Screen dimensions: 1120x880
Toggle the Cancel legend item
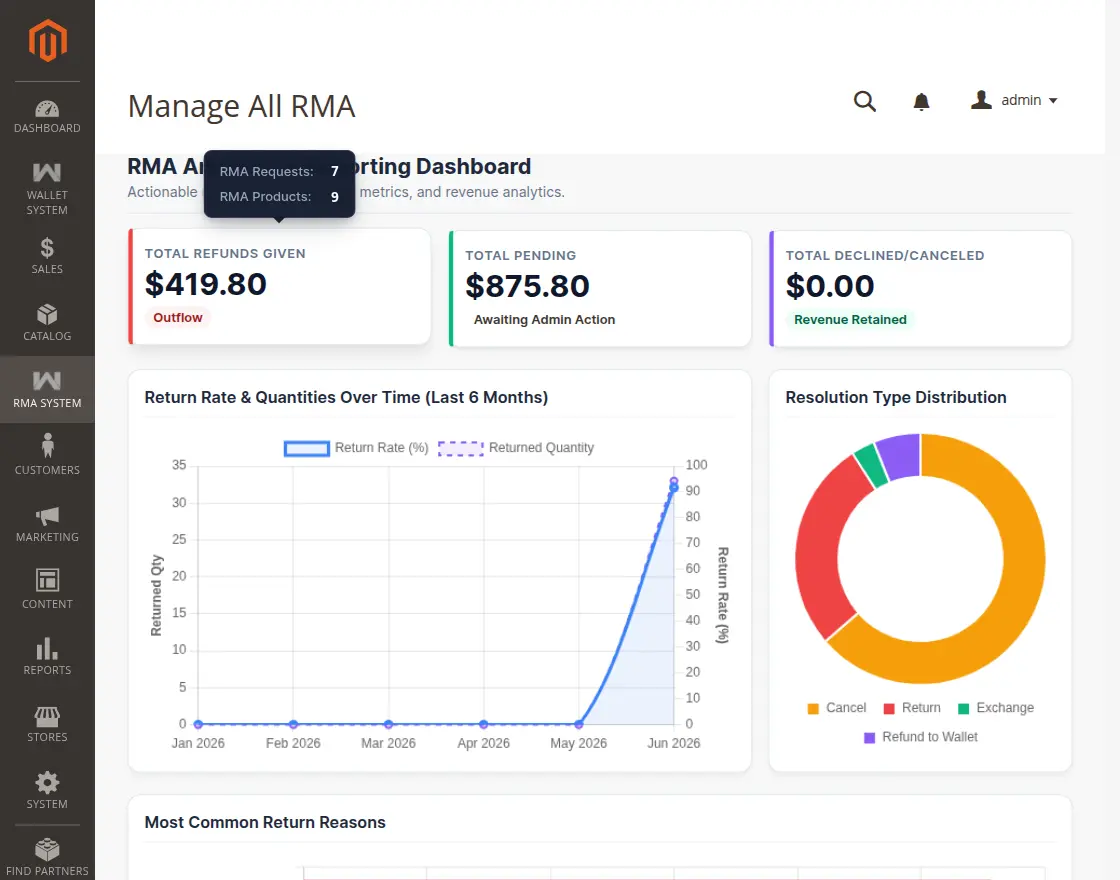pos(836,708)
